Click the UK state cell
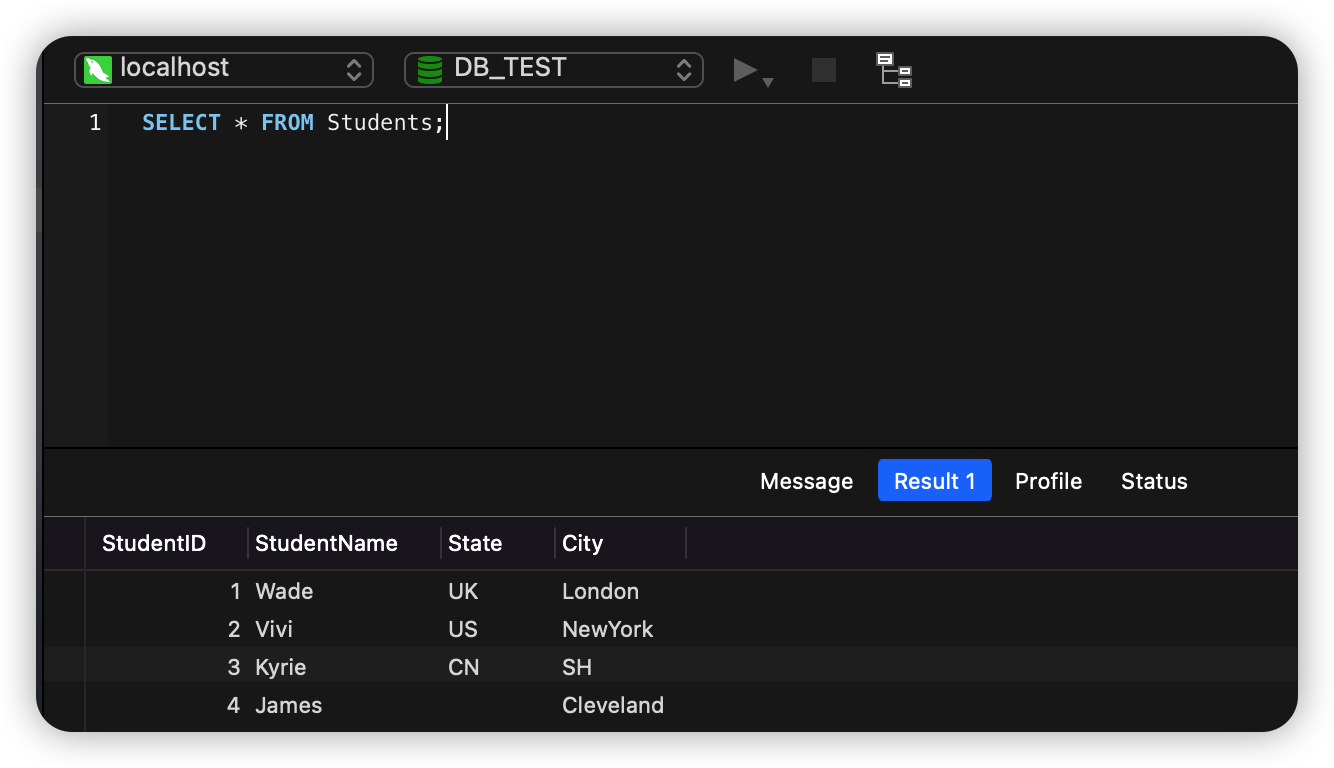Image resolution: width=1334 pixels, height=768 pixels. [x=498, y=591]
